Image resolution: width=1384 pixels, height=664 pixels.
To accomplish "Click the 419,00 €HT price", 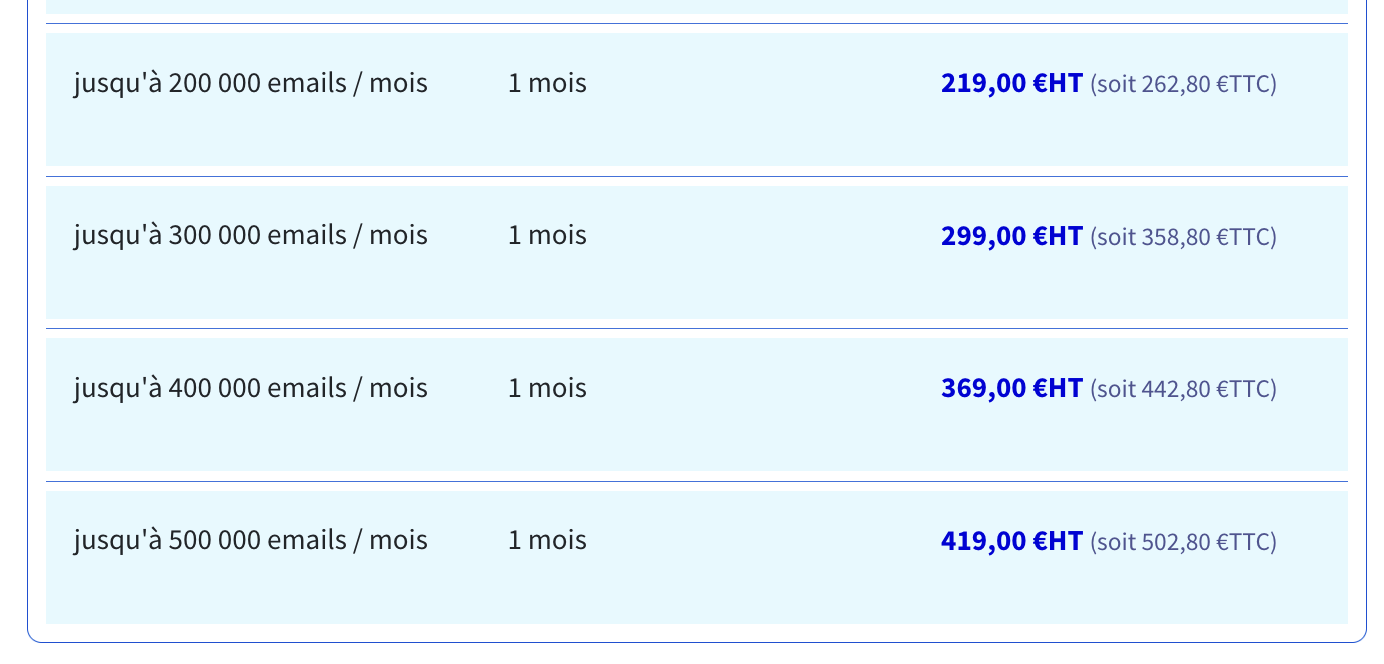I will (1011, 541).
